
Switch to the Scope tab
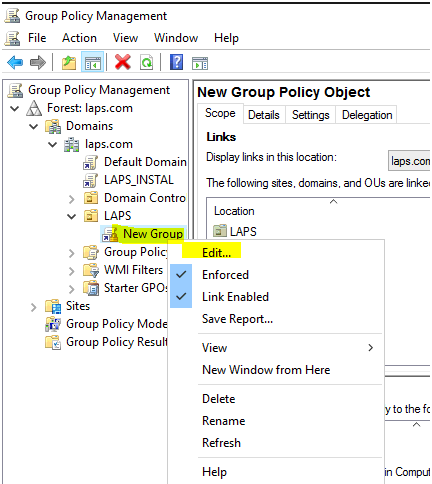pos(220,113)
